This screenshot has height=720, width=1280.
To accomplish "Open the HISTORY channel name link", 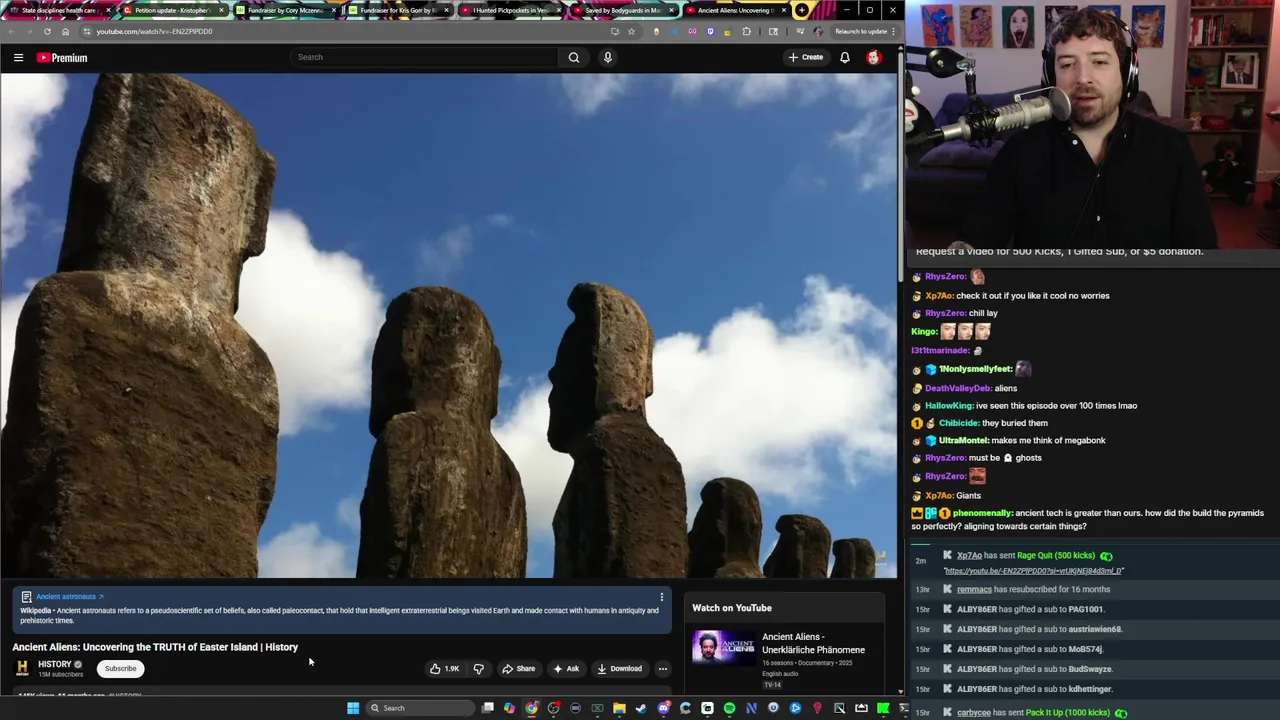I will 55,664.
